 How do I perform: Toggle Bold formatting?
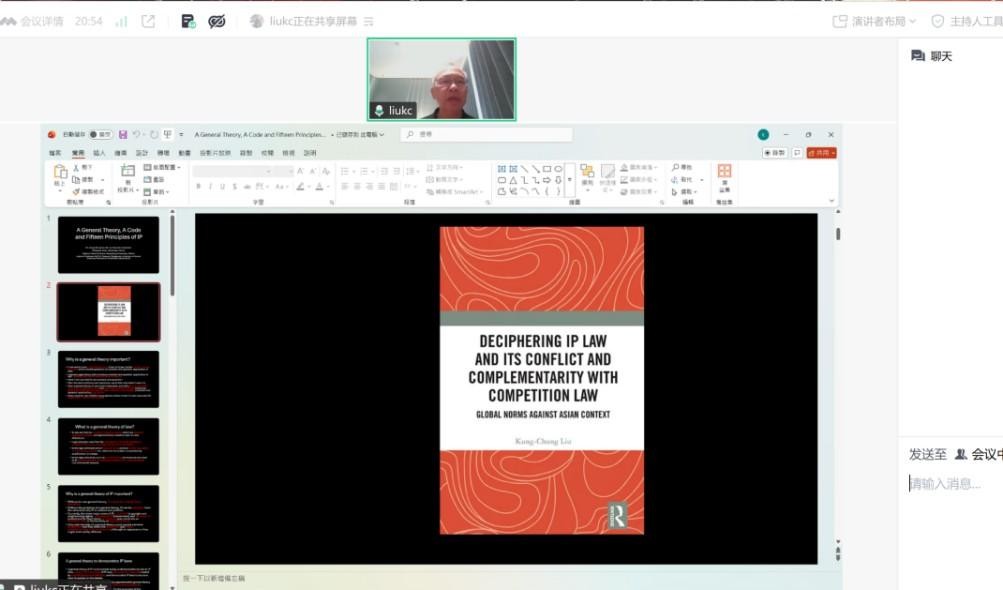coord(198,186)
